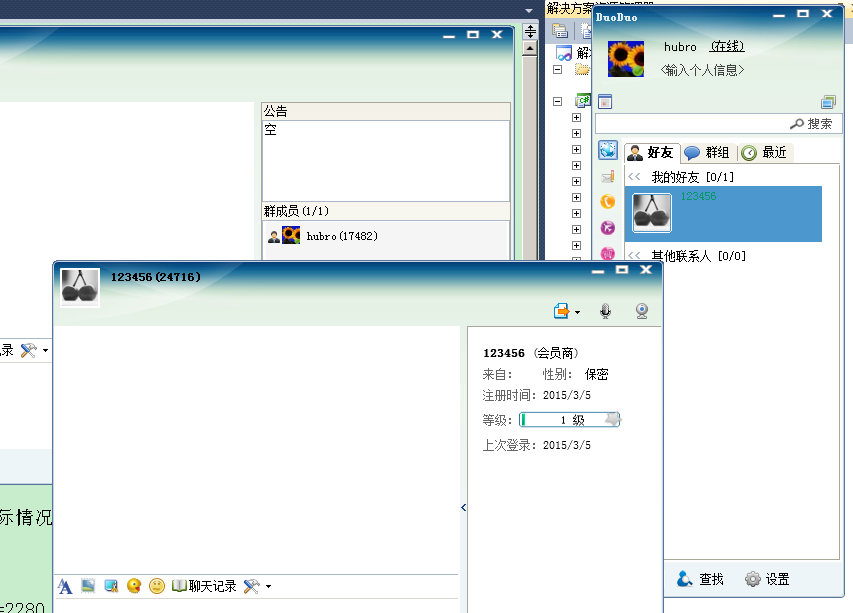Open 设置 settings in DuoDuo
The image size is (853, 613).
pos(768,579)
